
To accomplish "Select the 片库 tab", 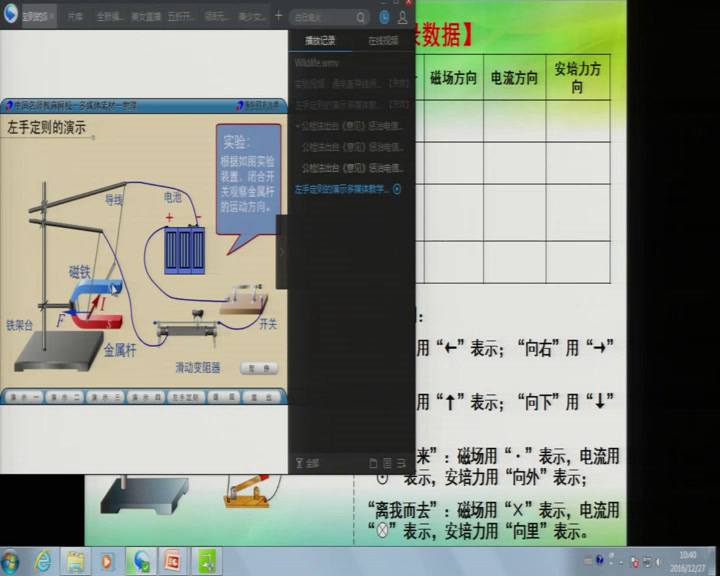I will pos(75,17).
